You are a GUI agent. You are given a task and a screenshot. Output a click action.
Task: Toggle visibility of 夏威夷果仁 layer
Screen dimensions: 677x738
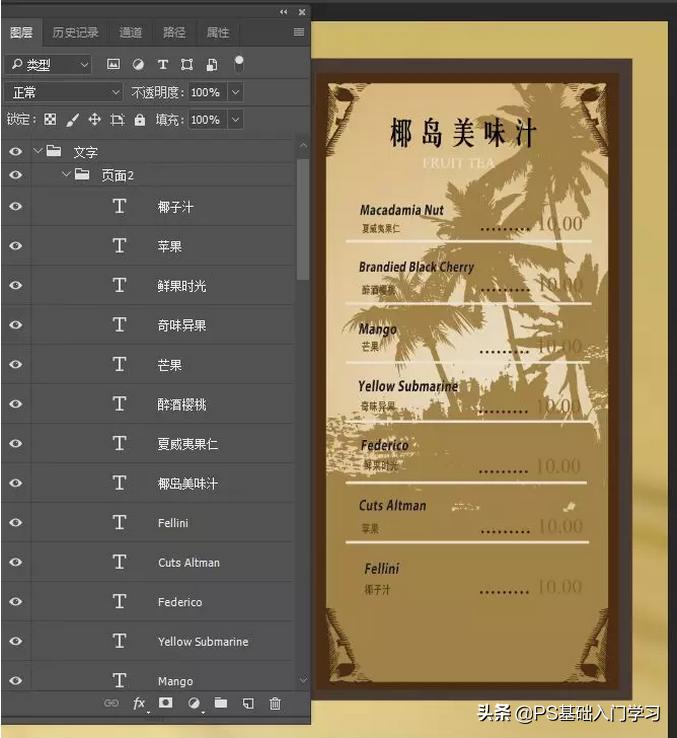point(16,444)
